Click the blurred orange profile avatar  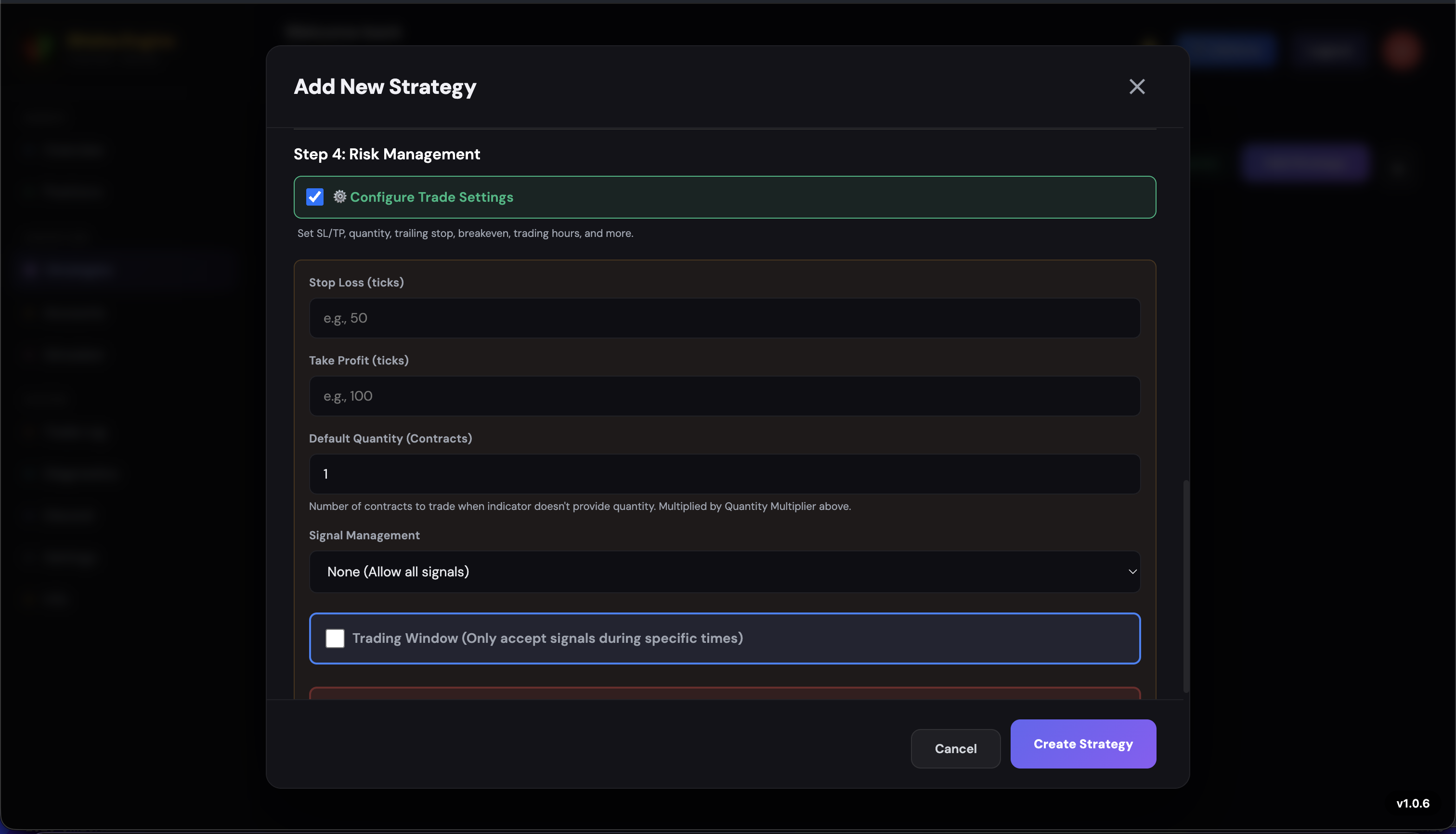(x=1402, y=51)
